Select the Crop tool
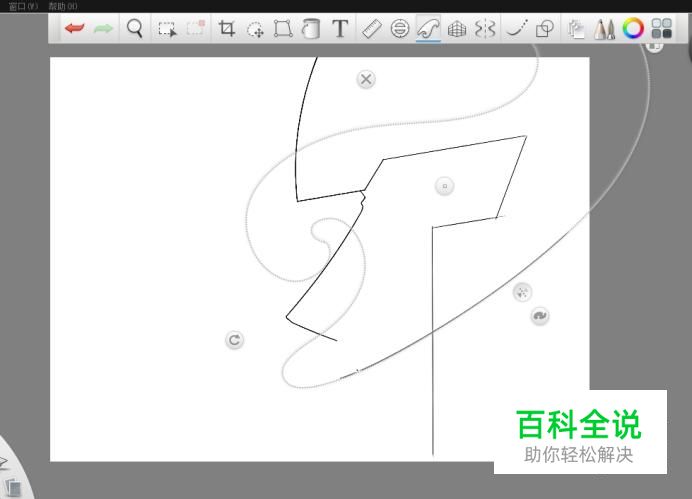Viewport: 692px width, 499px height. 226,29
